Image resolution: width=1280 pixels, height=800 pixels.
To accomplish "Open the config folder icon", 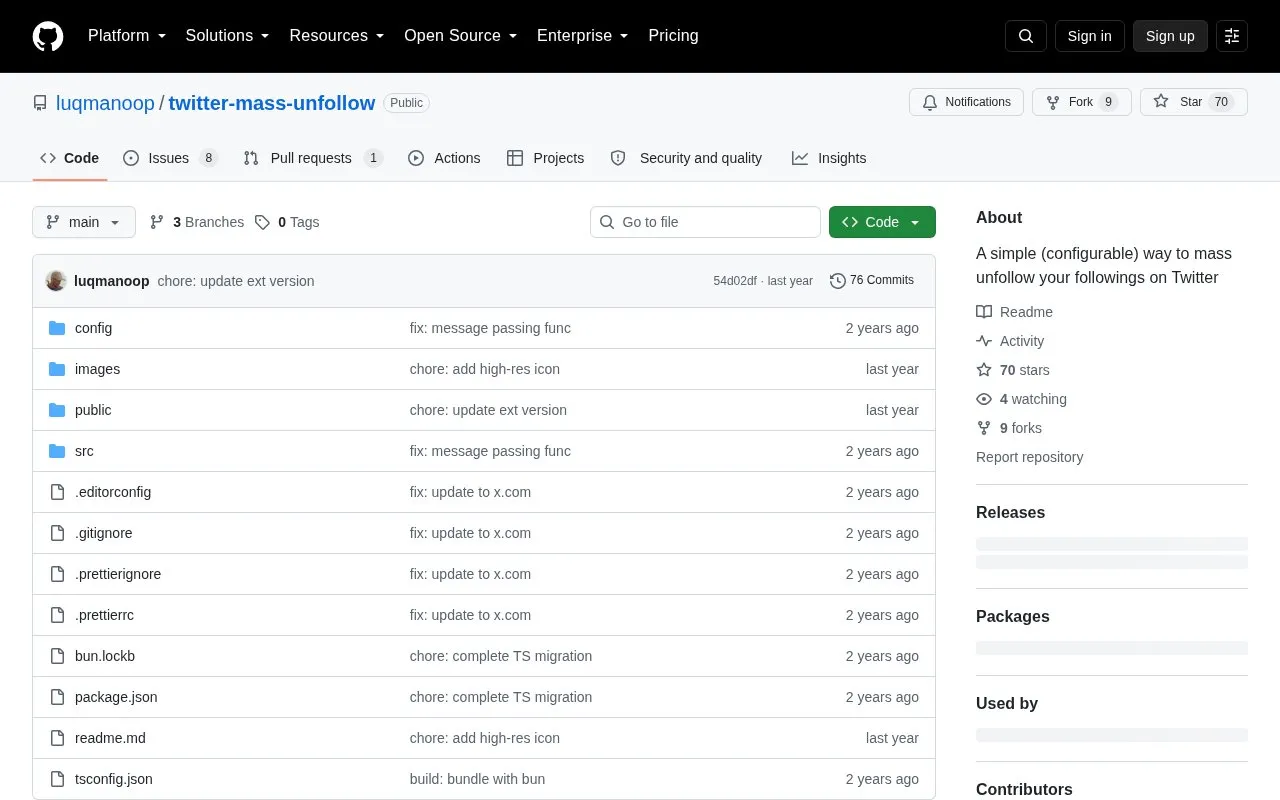I will (x=57, y=328).
